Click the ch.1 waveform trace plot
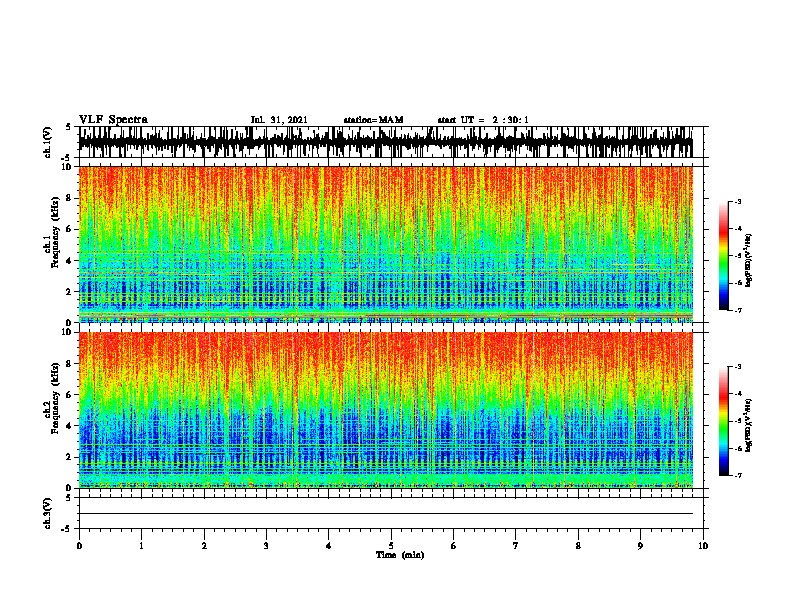Image resolution: width=792 pixels, height=612 pixels. point(386,142)
